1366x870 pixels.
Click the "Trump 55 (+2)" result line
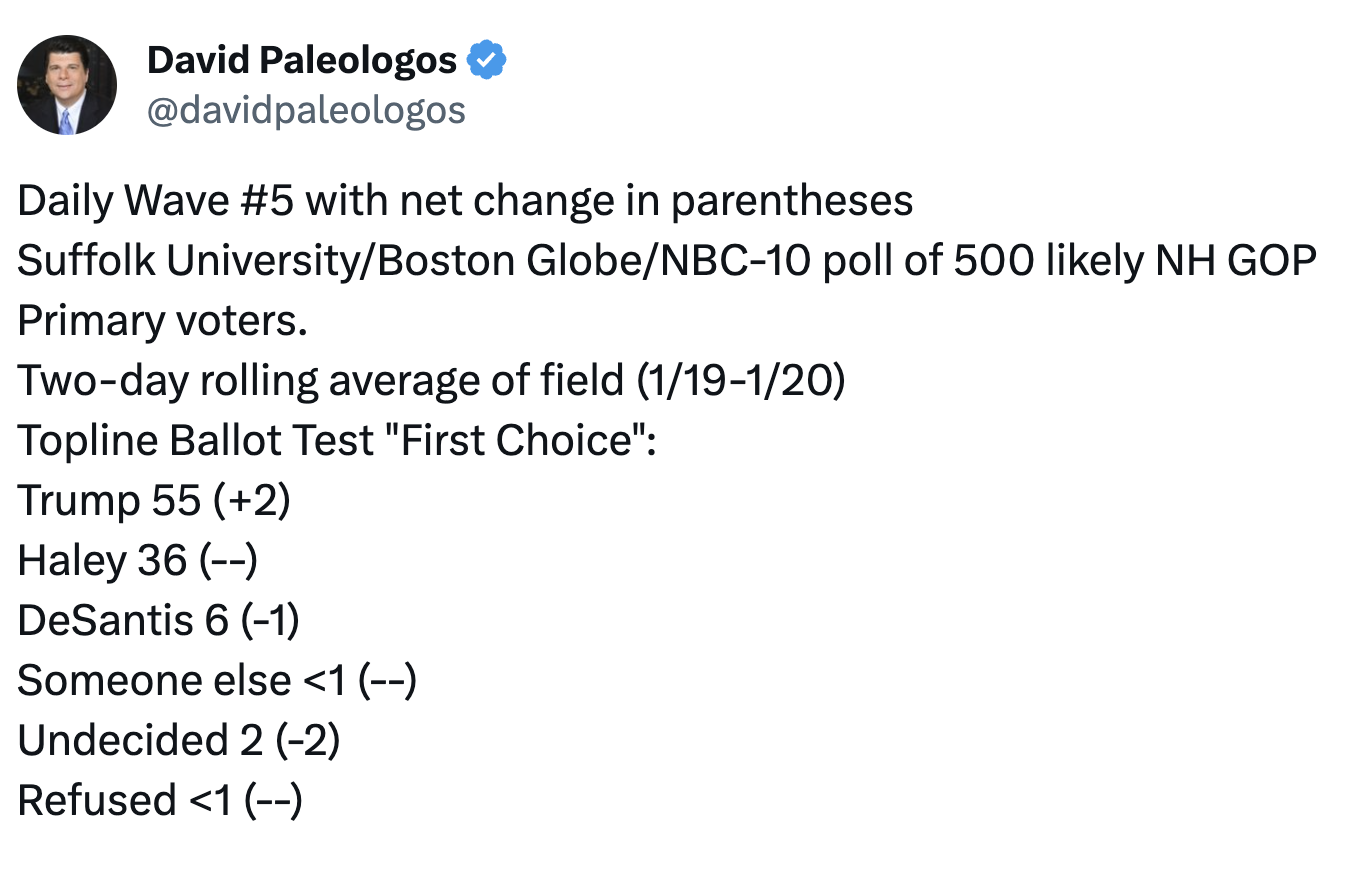[x=154, y=501]
